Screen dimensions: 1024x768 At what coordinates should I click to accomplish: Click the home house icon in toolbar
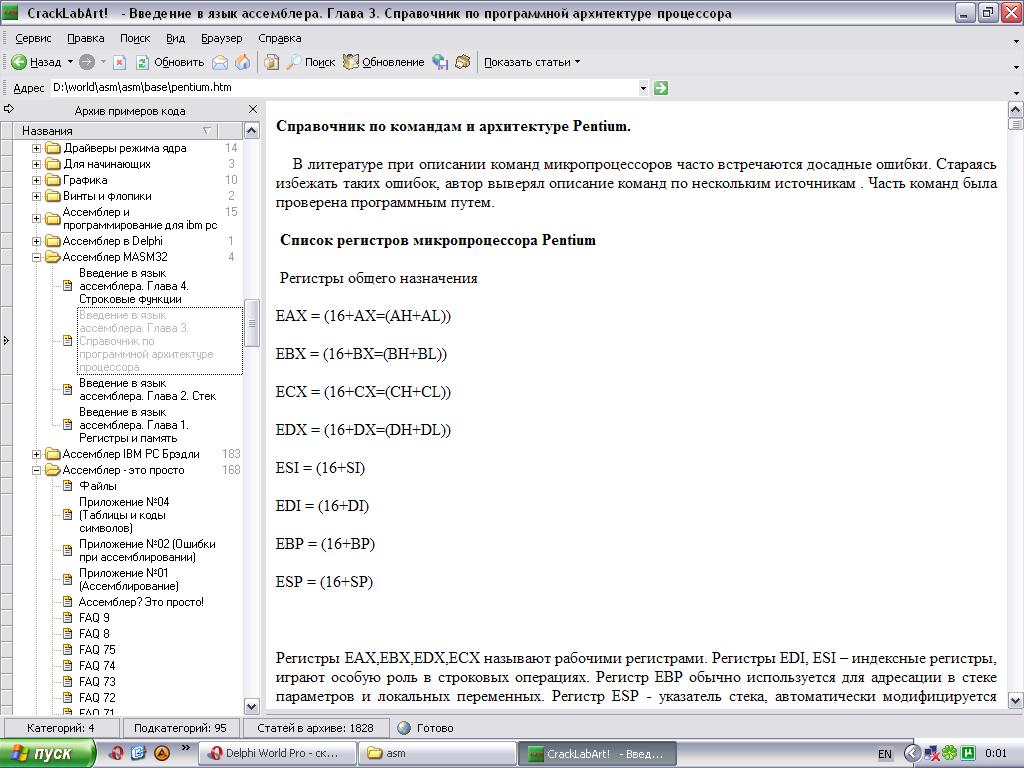[x=242, y=62]
